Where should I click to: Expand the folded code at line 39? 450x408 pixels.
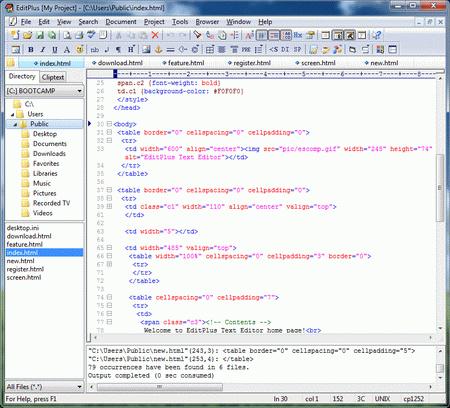[109, 207]
